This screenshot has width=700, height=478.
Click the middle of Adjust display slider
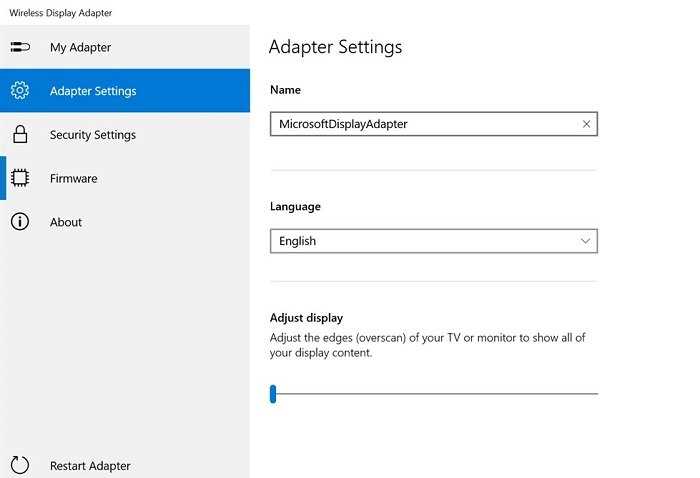click(x=434, y=394)
